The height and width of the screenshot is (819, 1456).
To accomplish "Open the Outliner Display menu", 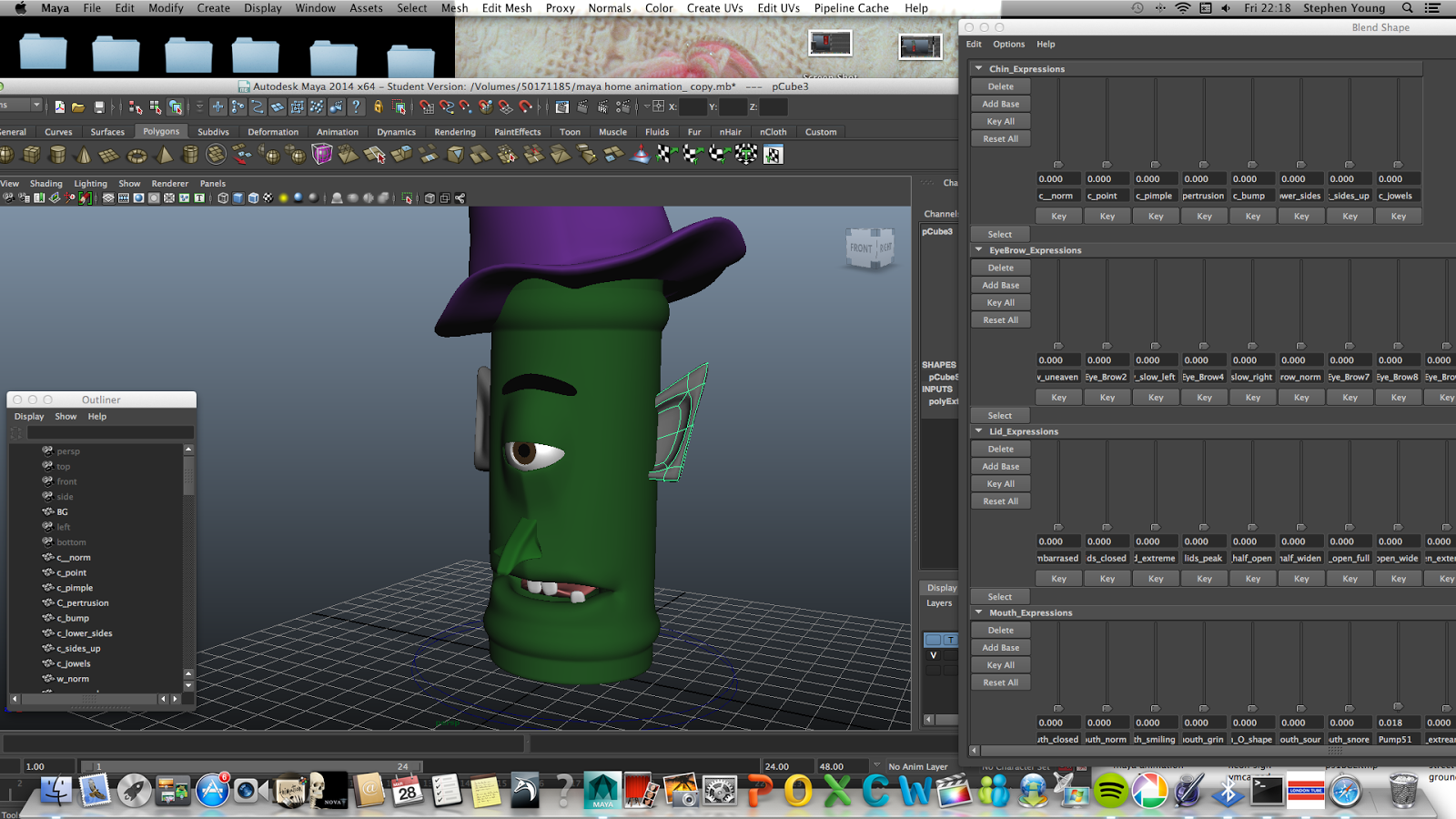I will (29, 416).
